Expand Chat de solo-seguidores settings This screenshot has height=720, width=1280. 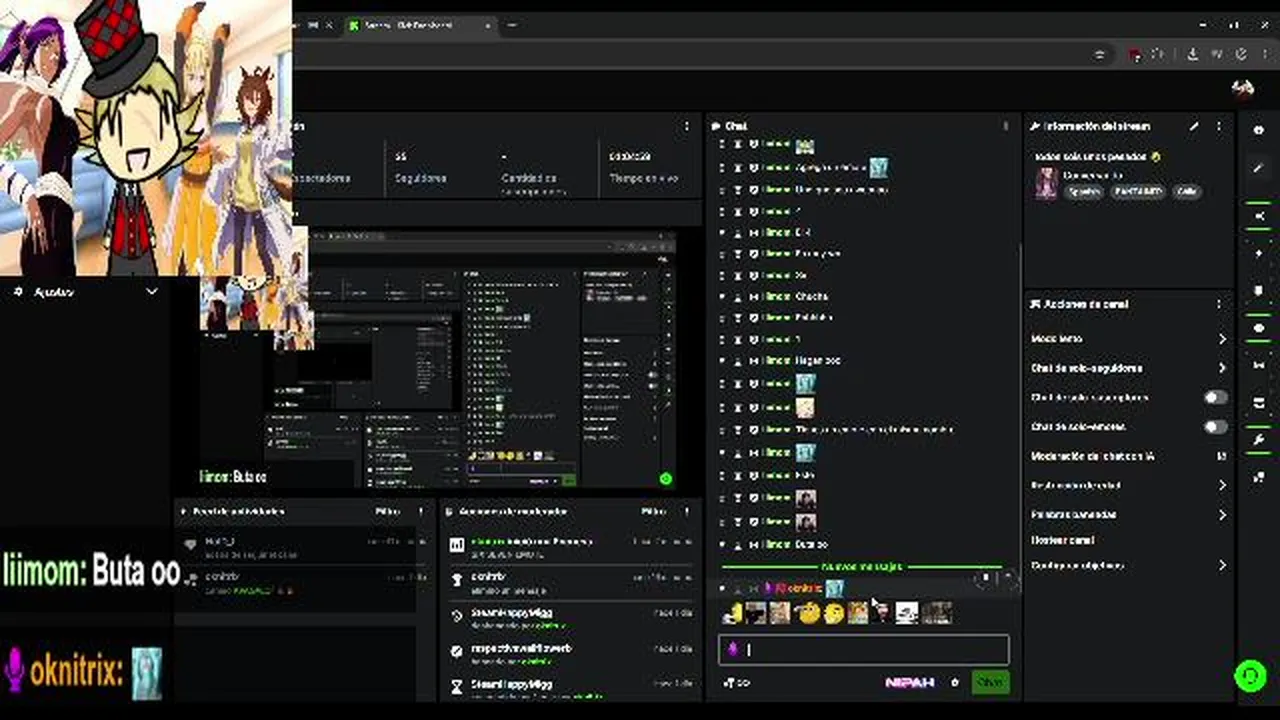pyautogui.click(x=1222, y=368)
